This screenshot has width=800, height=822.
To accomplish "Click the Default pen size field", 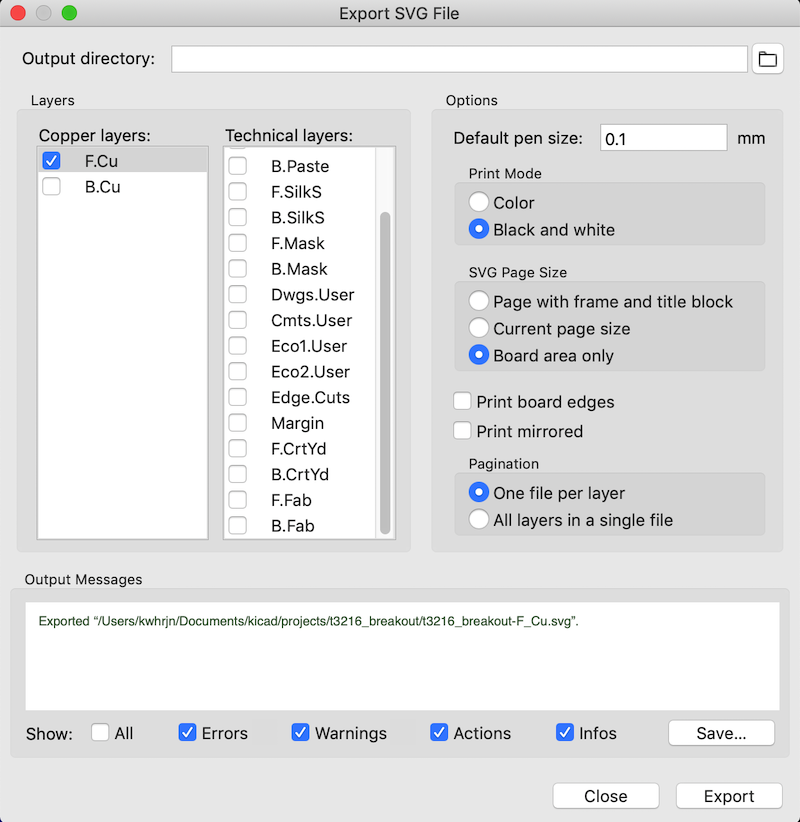I will pyautogui.click(x=663, y=138).
